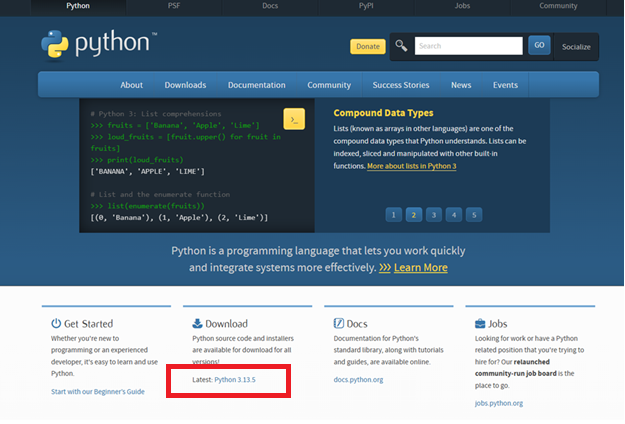Click the Python logo
Image resolution: width=625 pixels, height=424 pixels.
coord(99,45)
